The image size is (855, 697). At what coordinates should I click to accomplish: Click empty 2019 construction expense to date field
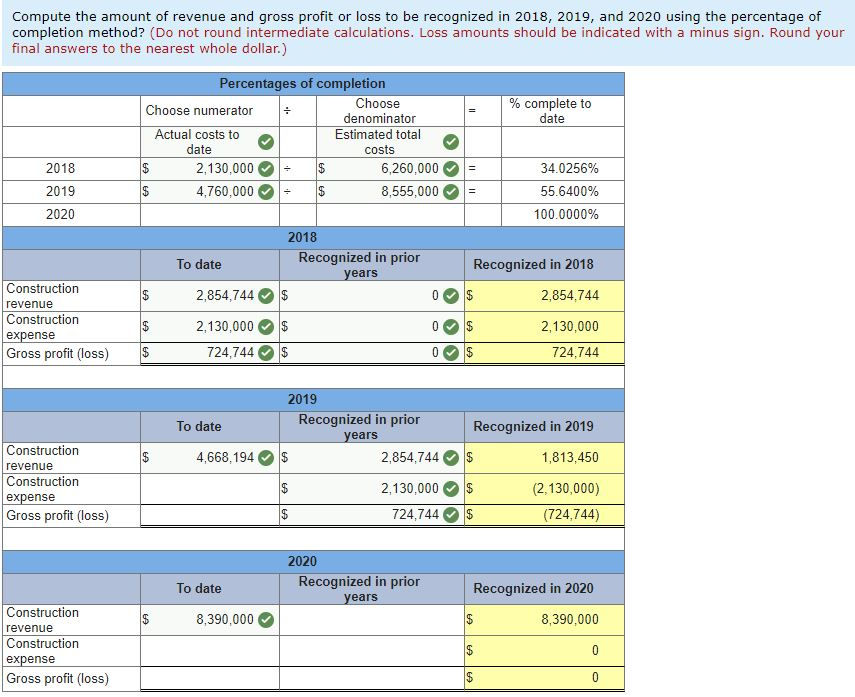210,489
